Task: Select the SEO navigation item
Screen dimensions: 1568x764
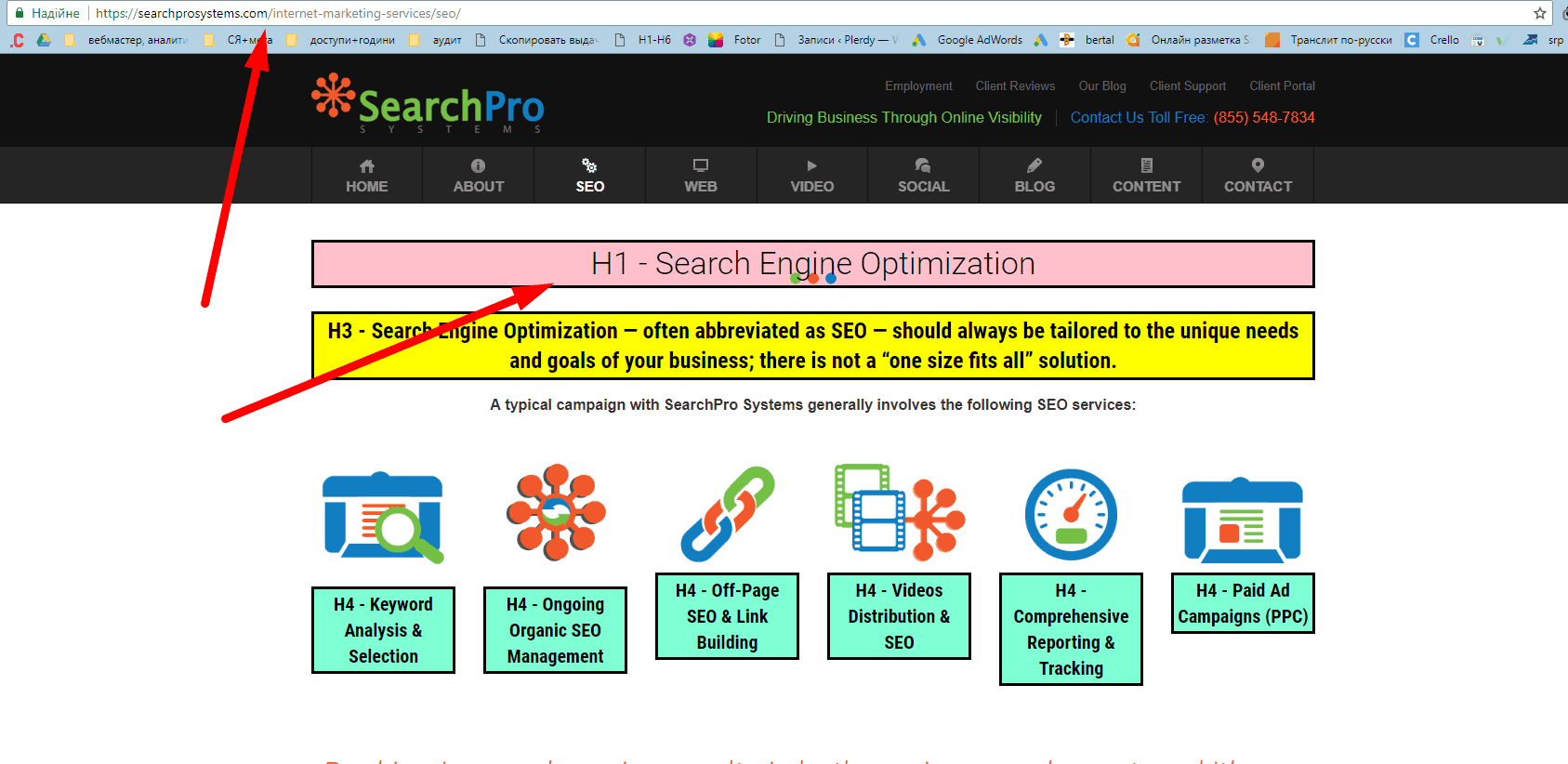Action: (590, 175)
